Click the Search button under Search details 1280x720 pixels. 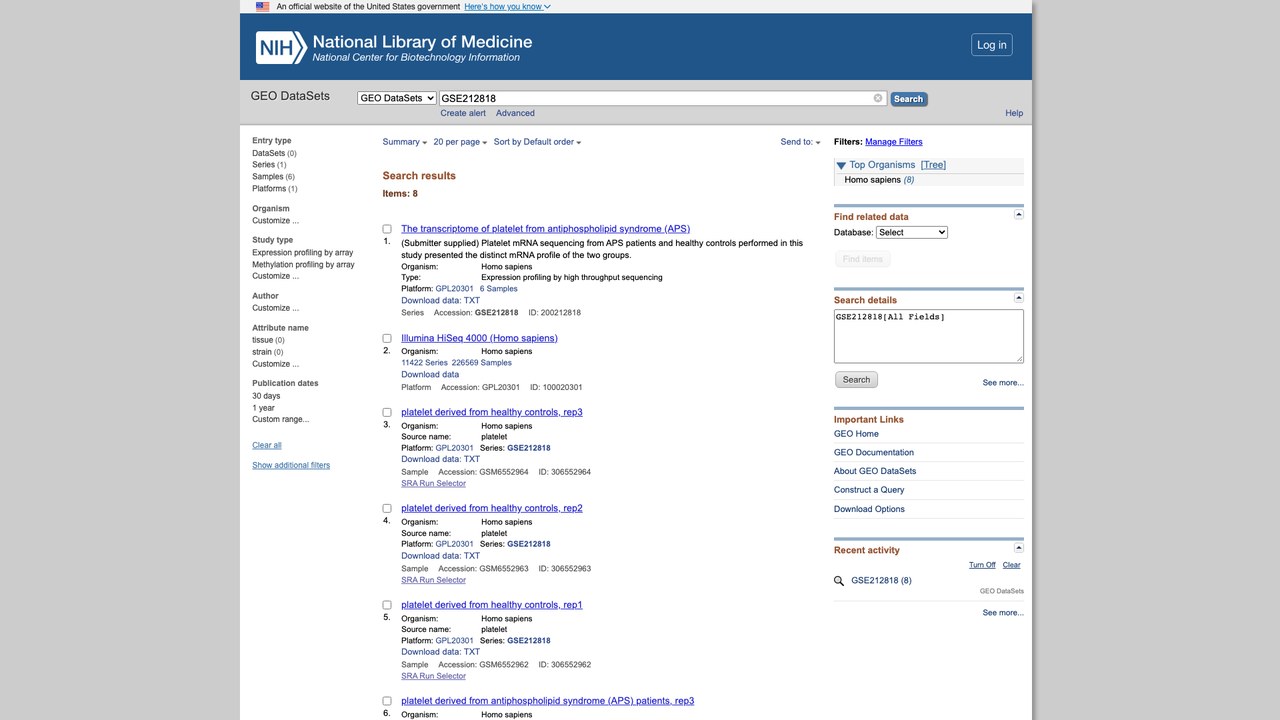point(856,380)
